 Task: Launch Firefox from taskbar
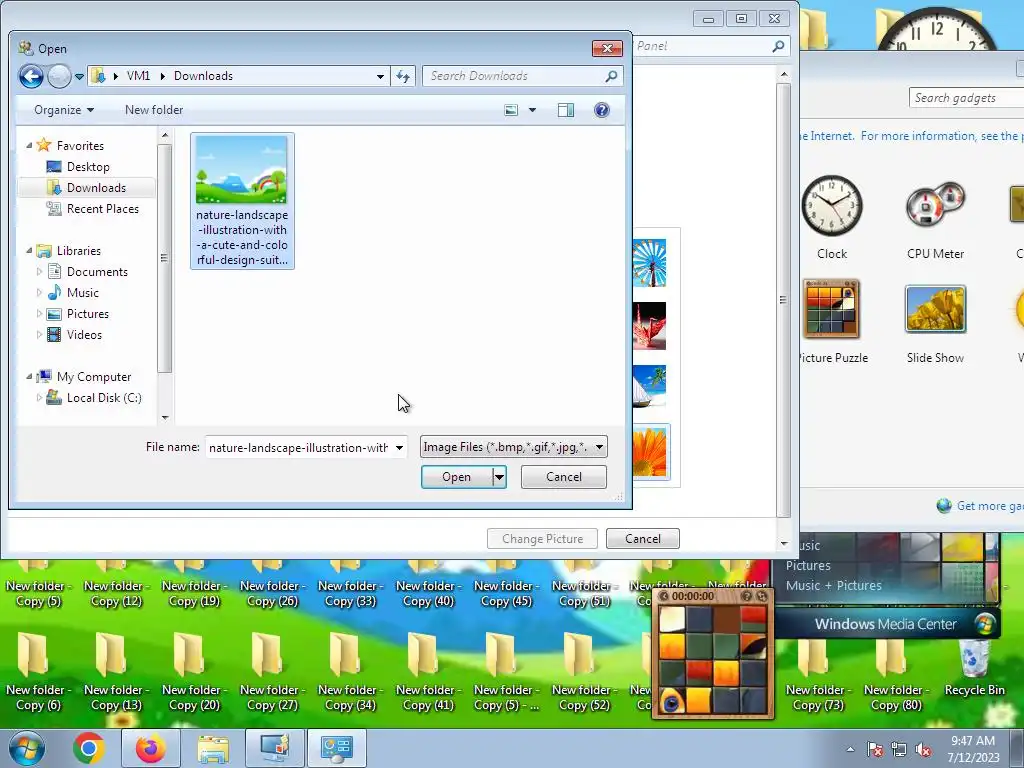[x=150, y=748]
